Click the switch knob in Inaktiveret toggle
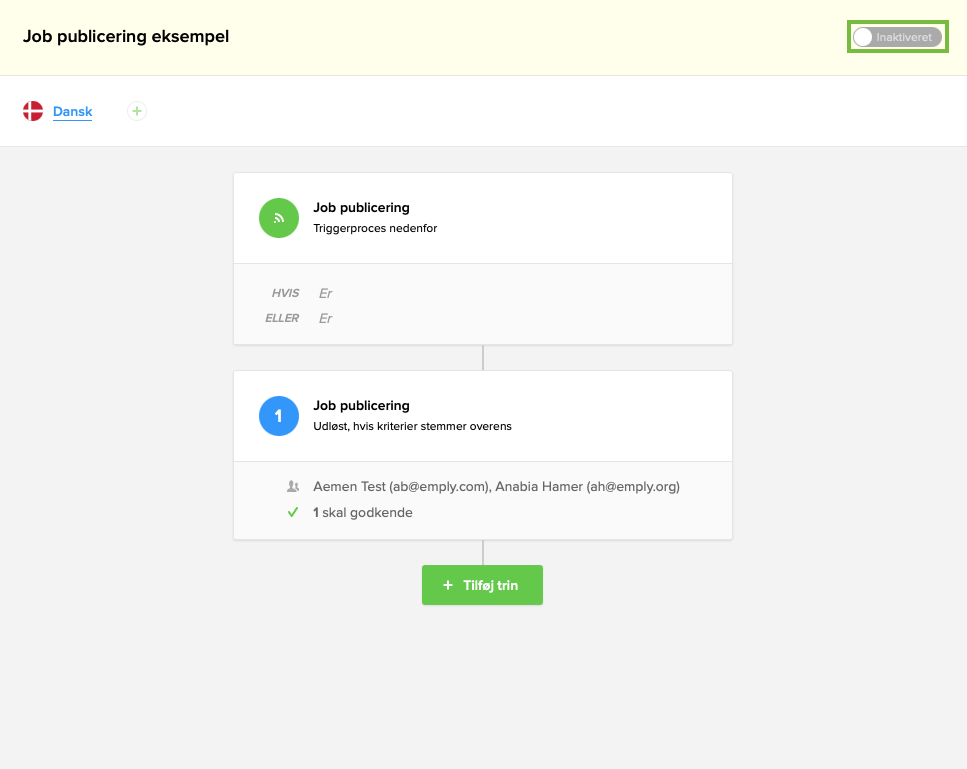The width and height of the screenshot is (967, 769). pos(862,36)
